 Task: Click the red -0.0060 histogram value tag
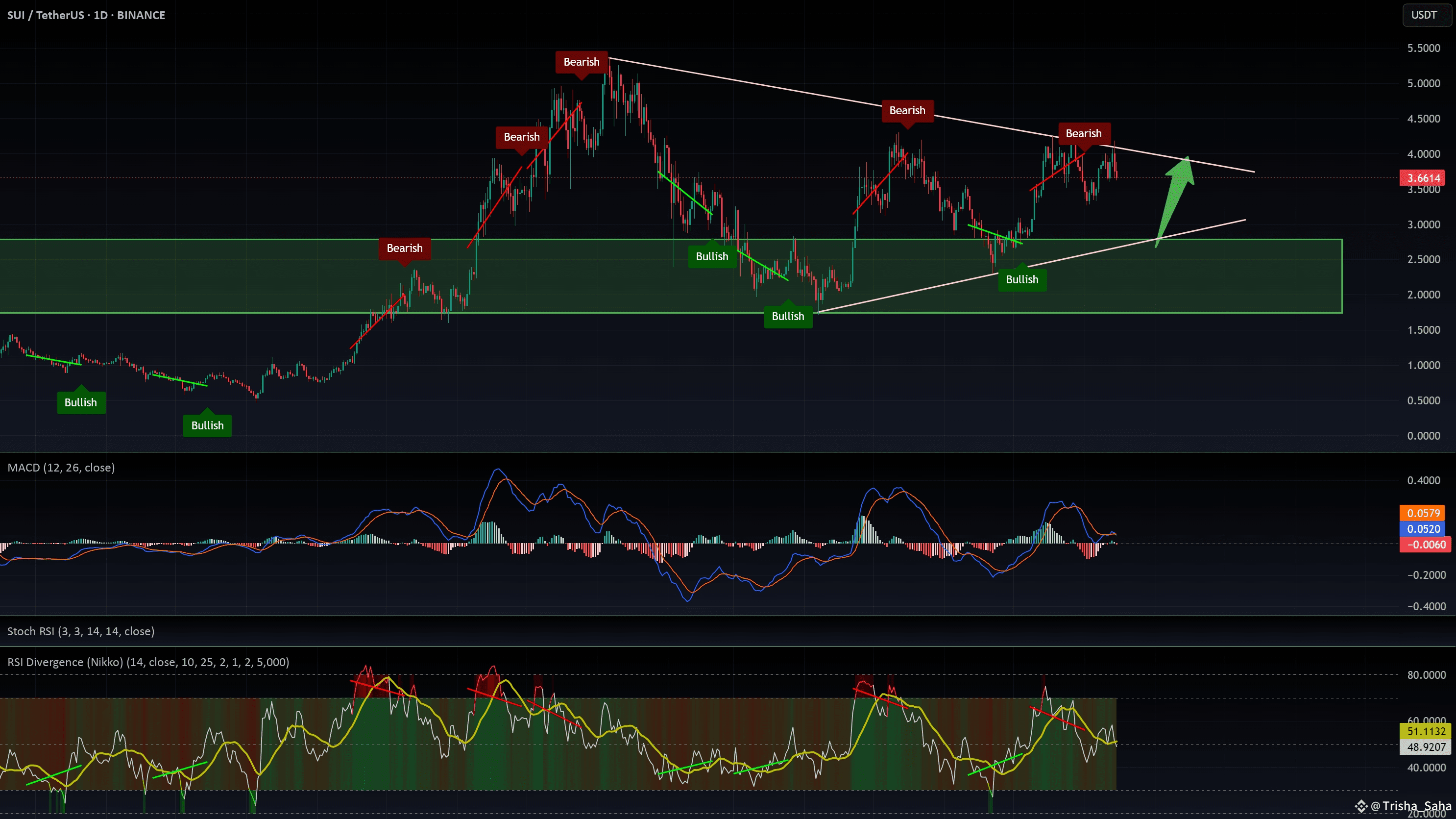[x=1423, y=545]
